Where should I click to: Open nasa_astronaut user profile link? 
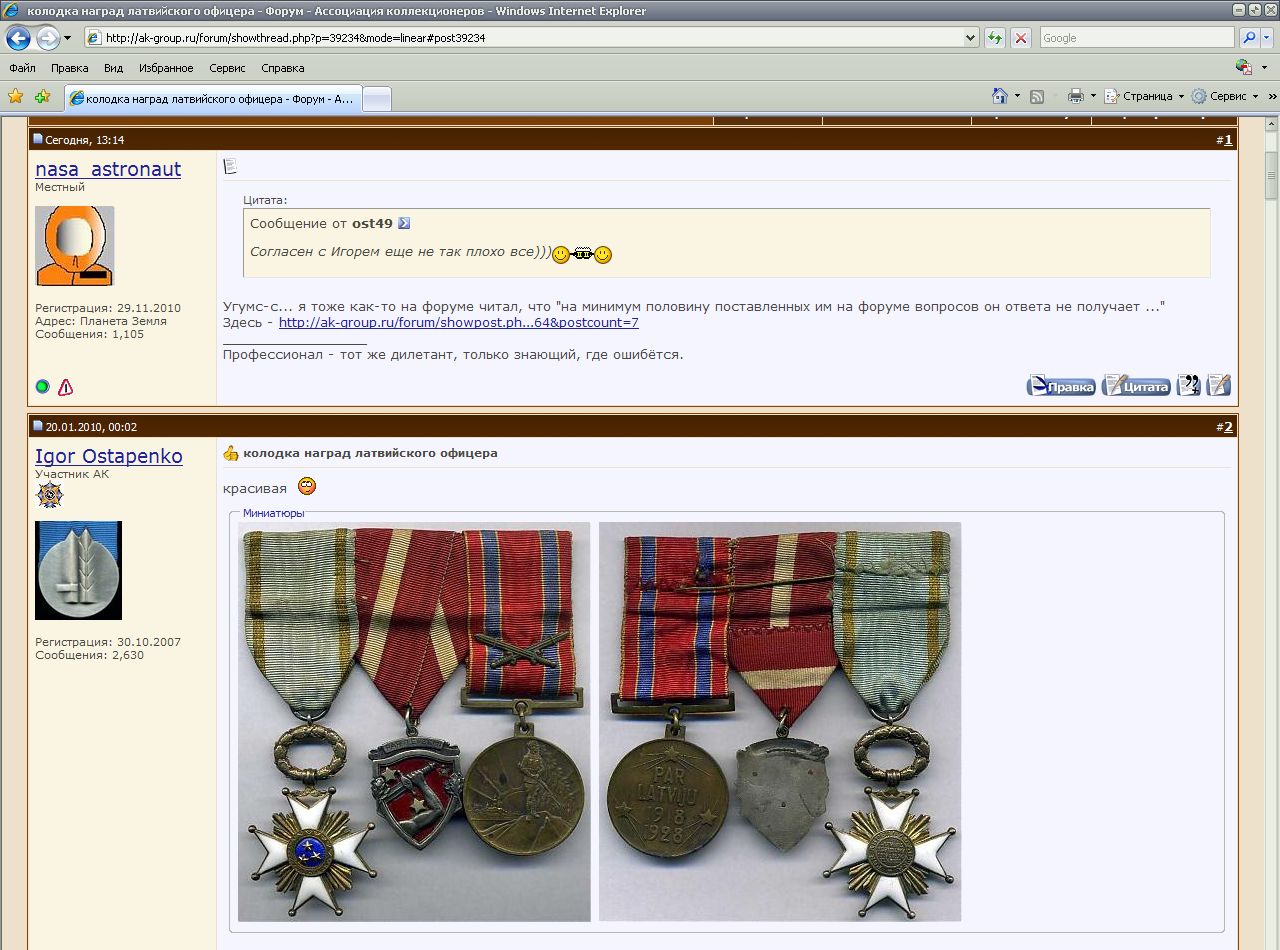(108, 169)
